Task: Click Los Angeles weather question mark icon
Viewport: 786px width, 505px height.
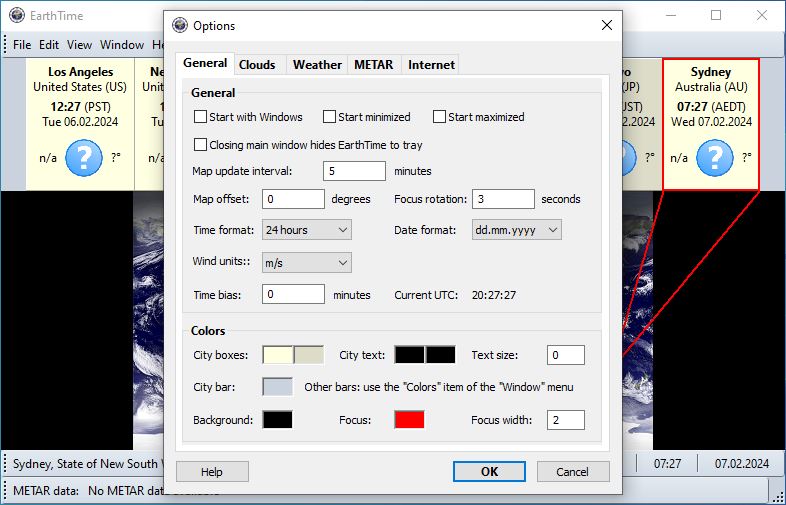Action: (x=84, y=158)
